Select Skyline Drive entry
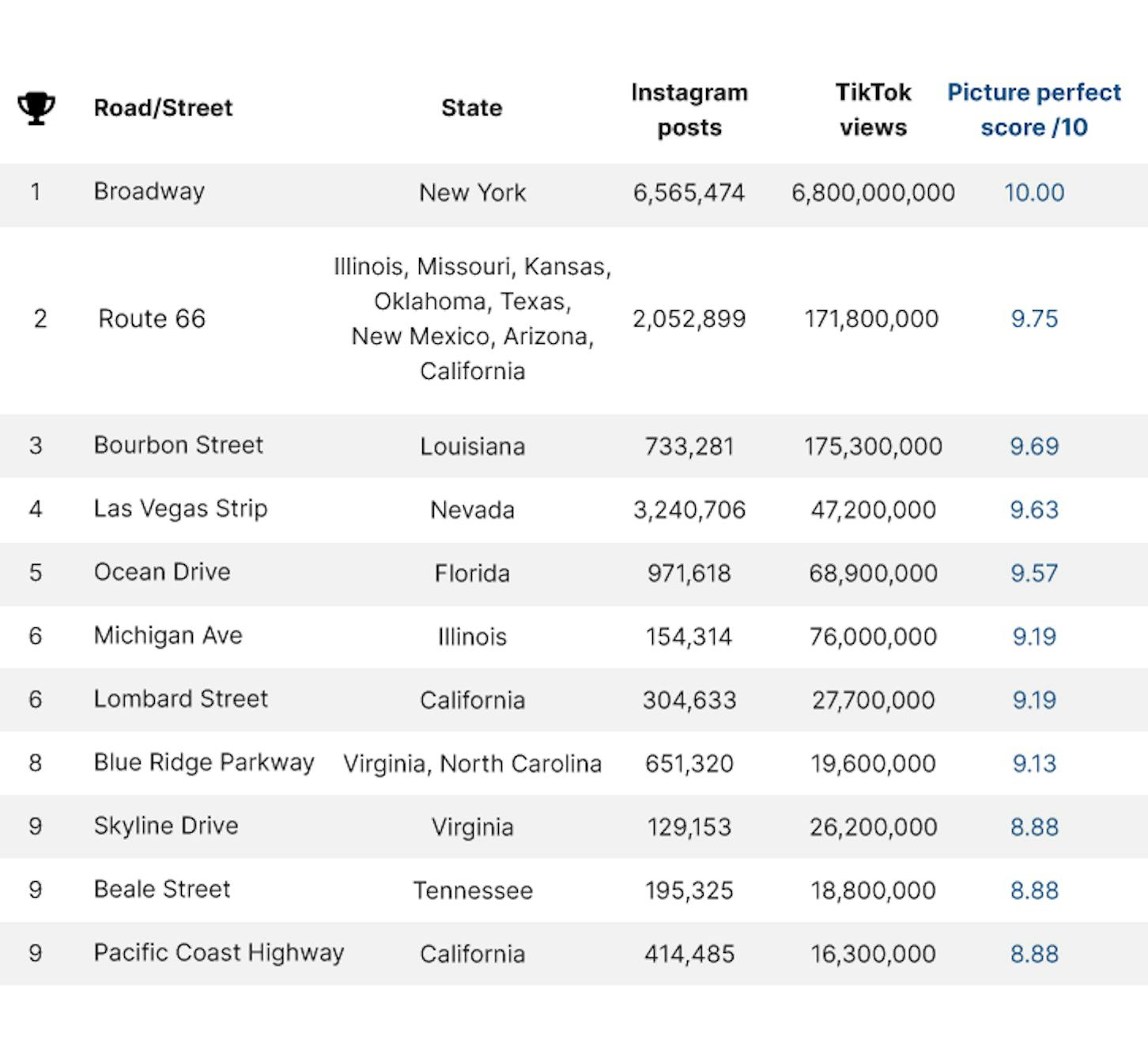Viewport: 1148px width, 1044px height. click(165, 826)
